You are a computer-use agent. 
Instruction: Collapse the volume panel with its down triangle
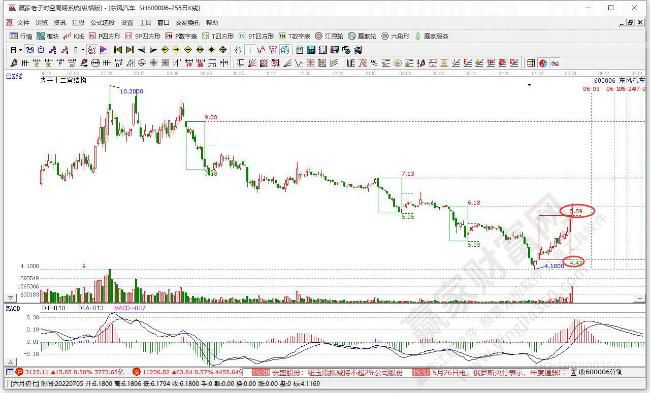[x=10, y=298]
